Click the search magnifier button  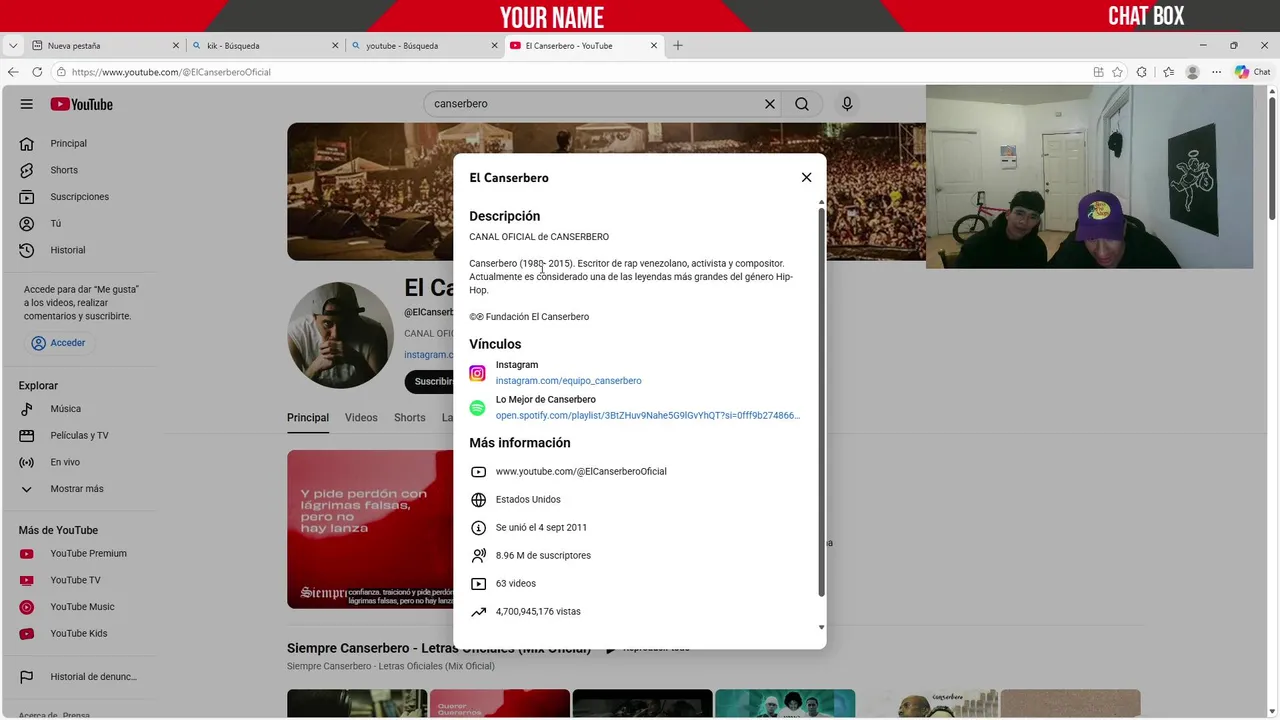(802, 104)
